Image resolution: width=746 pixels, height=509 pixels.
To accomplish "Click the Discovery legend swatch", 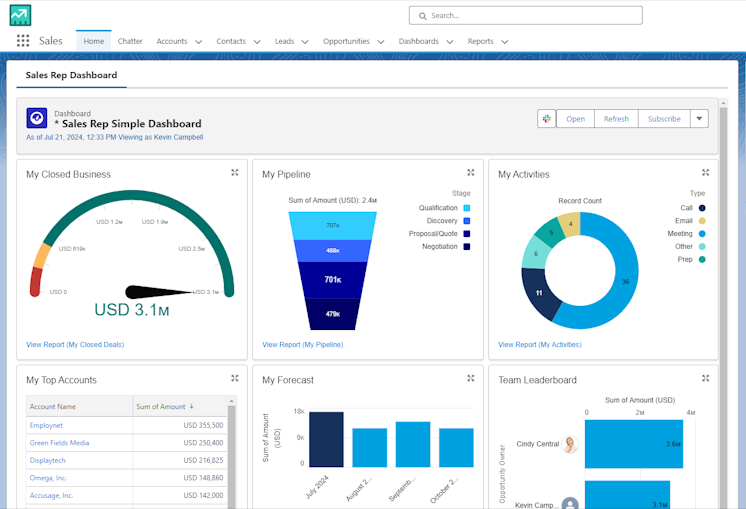I will click(467, 221).
